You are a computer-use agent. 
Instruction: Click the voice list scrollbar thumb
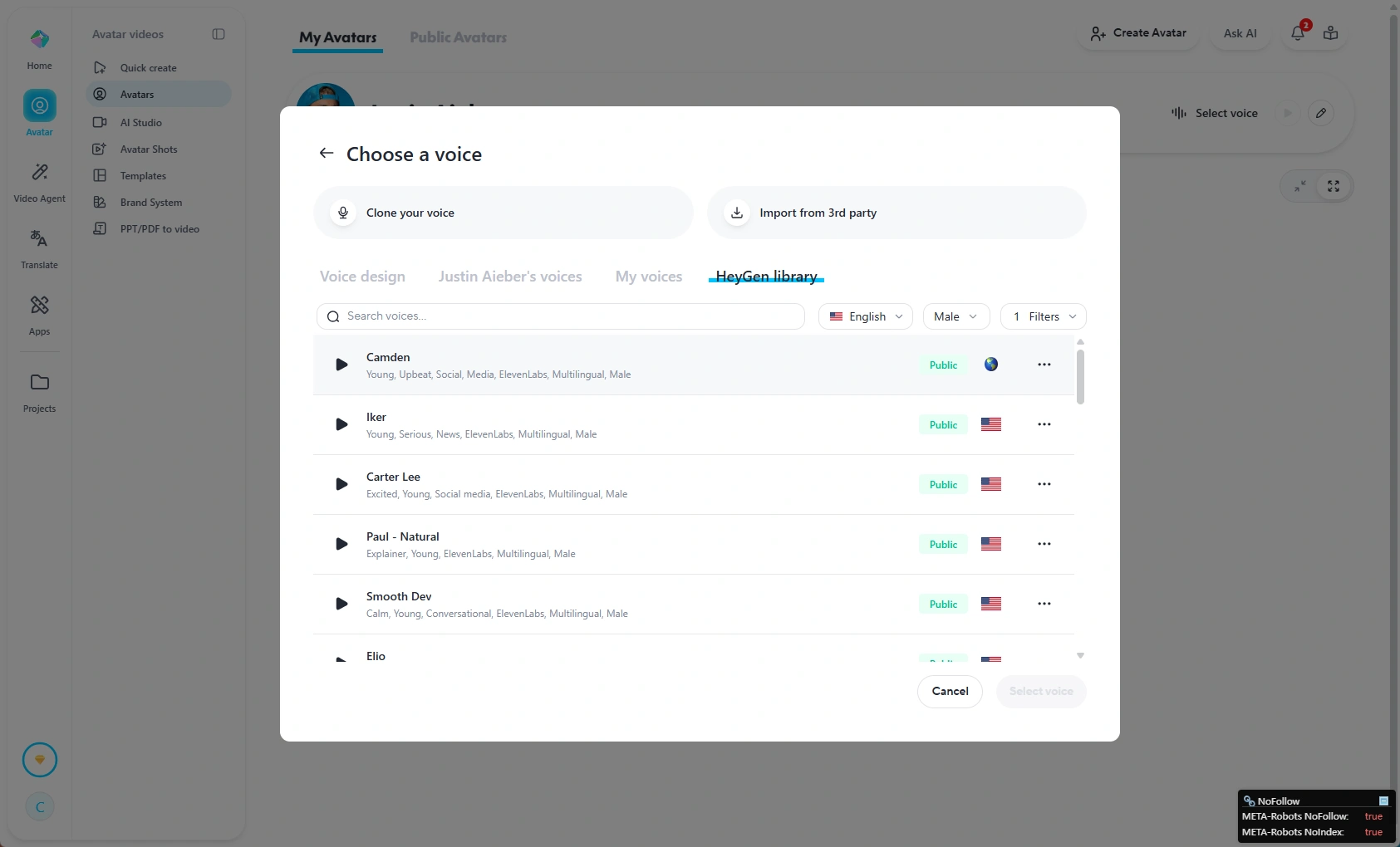click(x=1080, y=376)
